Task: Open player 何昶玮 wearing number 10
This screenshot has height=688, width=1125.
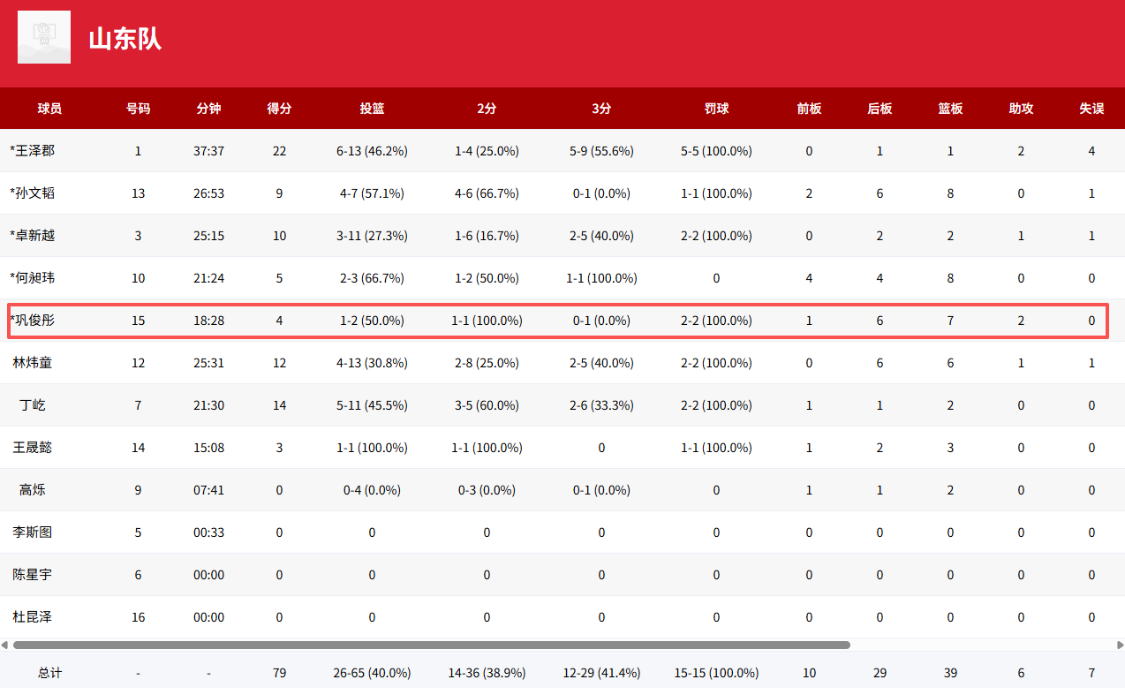Action: coord(32,278)
